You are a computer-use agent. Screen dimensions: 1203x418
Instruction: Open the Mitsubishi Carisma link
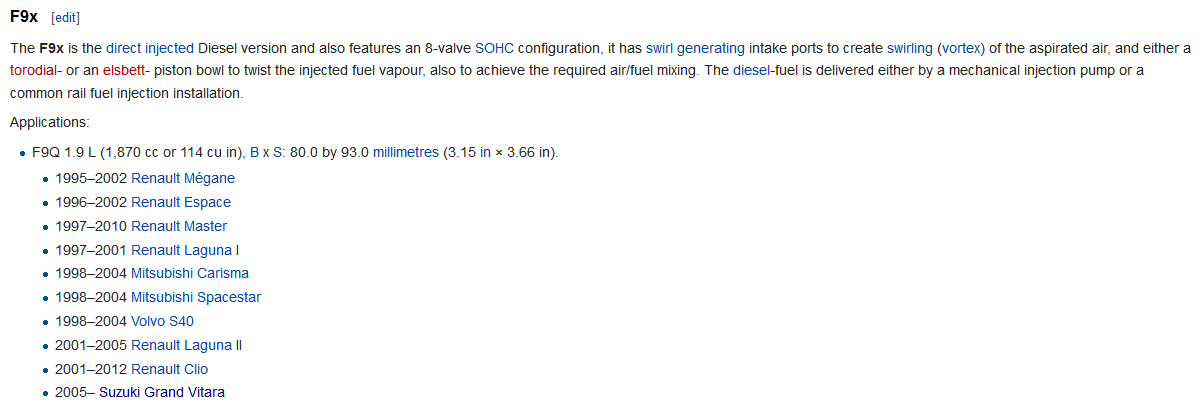coord(190,273)
